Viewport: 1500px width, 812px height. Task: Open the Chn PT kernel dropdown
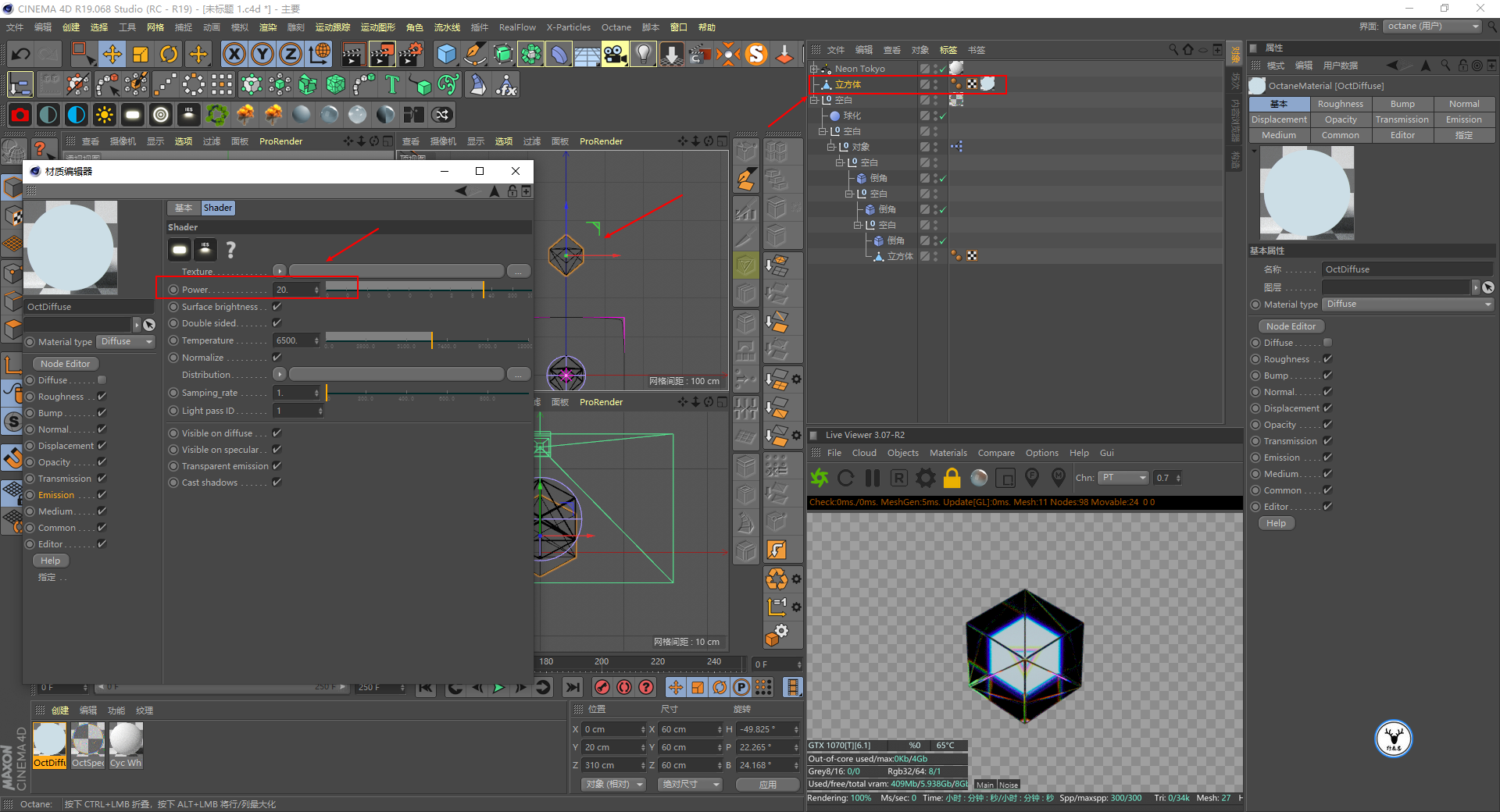(1123, 478)
